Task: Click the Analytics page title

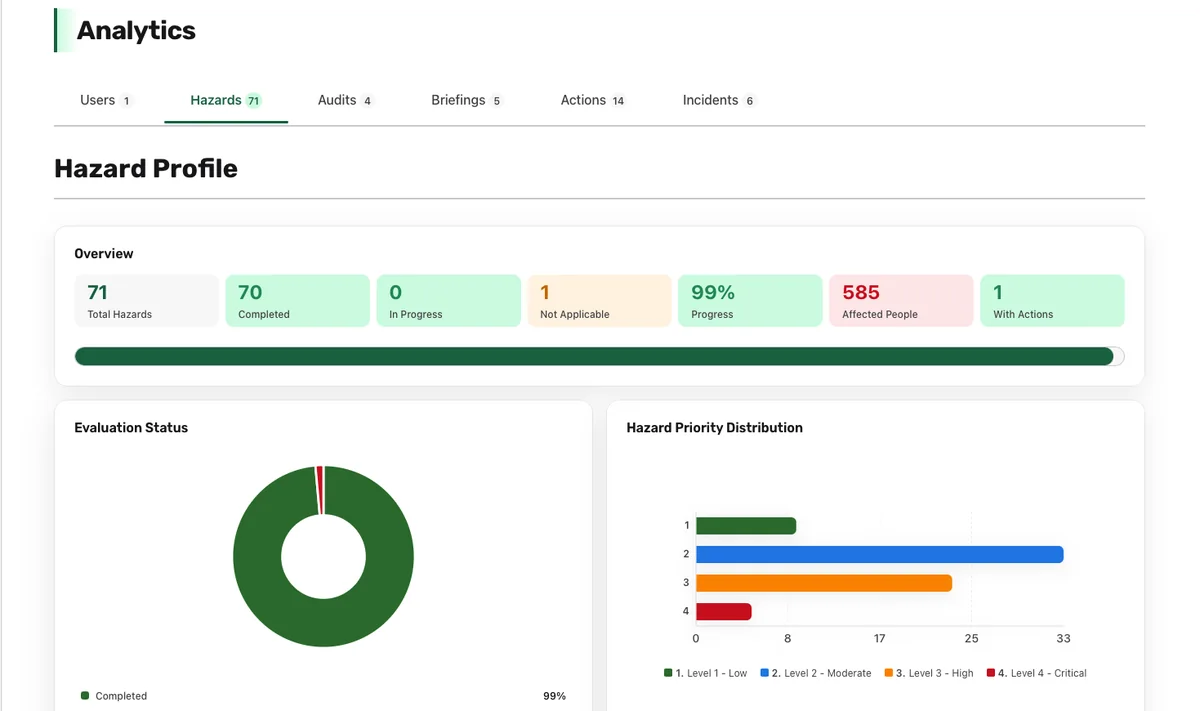Action: (136, 31)
